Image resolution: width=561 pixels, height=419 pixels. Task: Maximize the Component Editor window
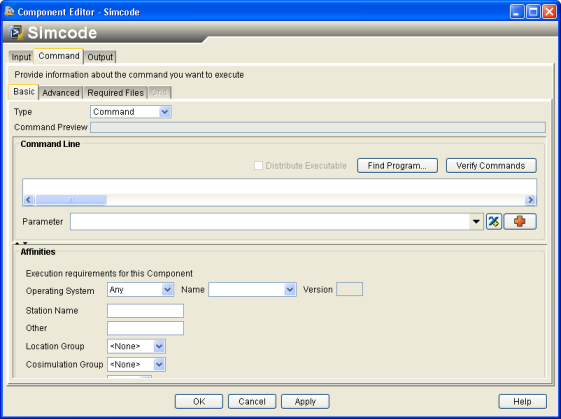point(533,12)
